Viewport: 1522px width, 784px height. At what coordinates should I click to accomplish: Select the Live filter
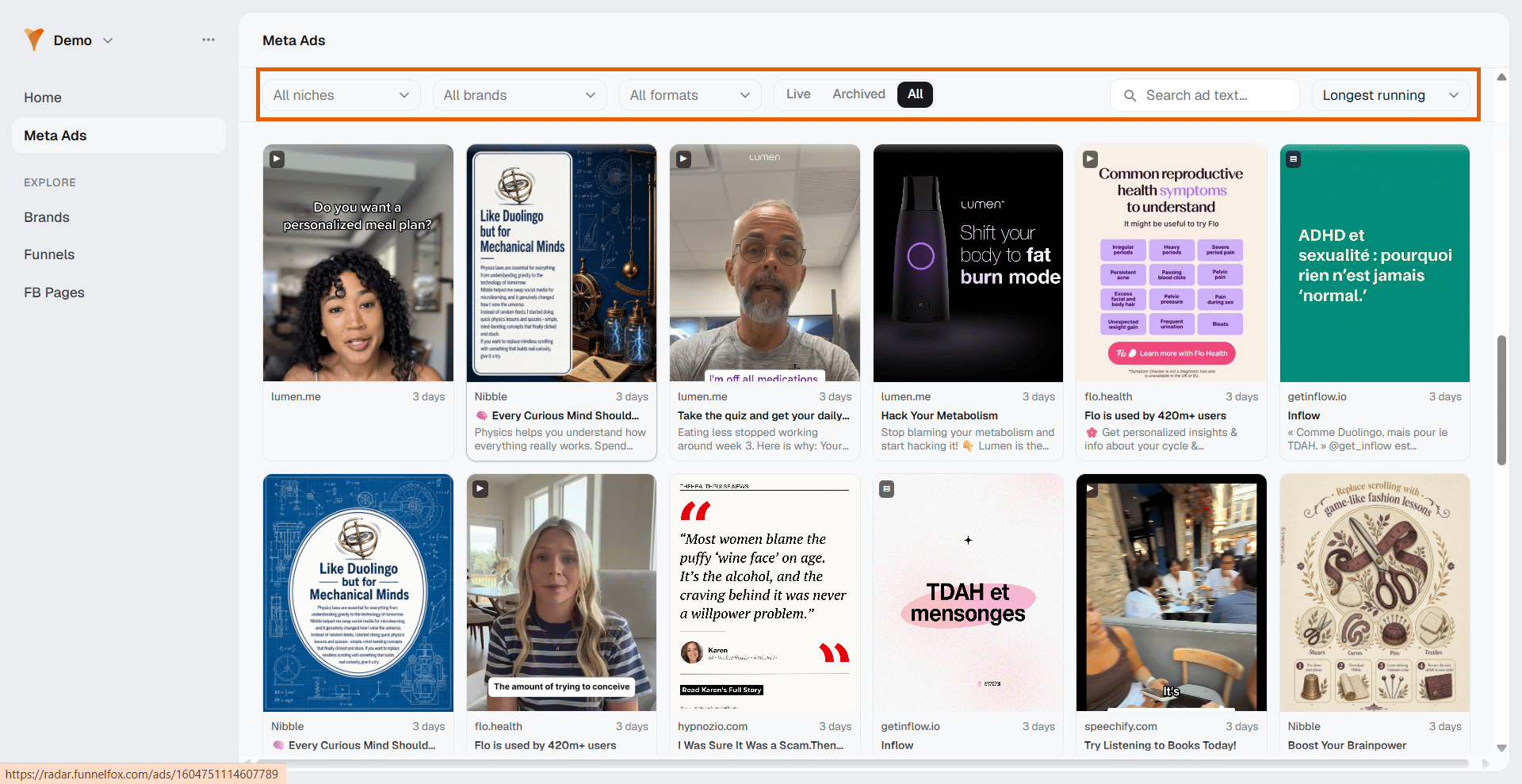click(x=798, y=94)
